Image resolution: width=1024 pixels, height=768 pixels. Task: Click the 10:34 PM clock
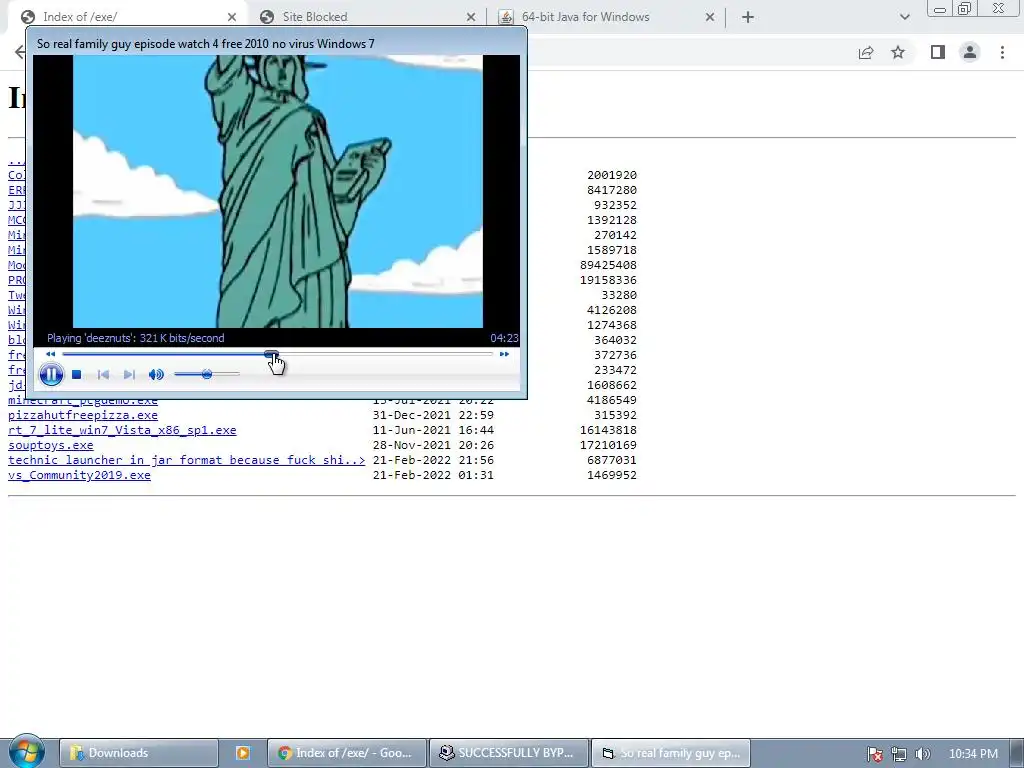(973, 754)
